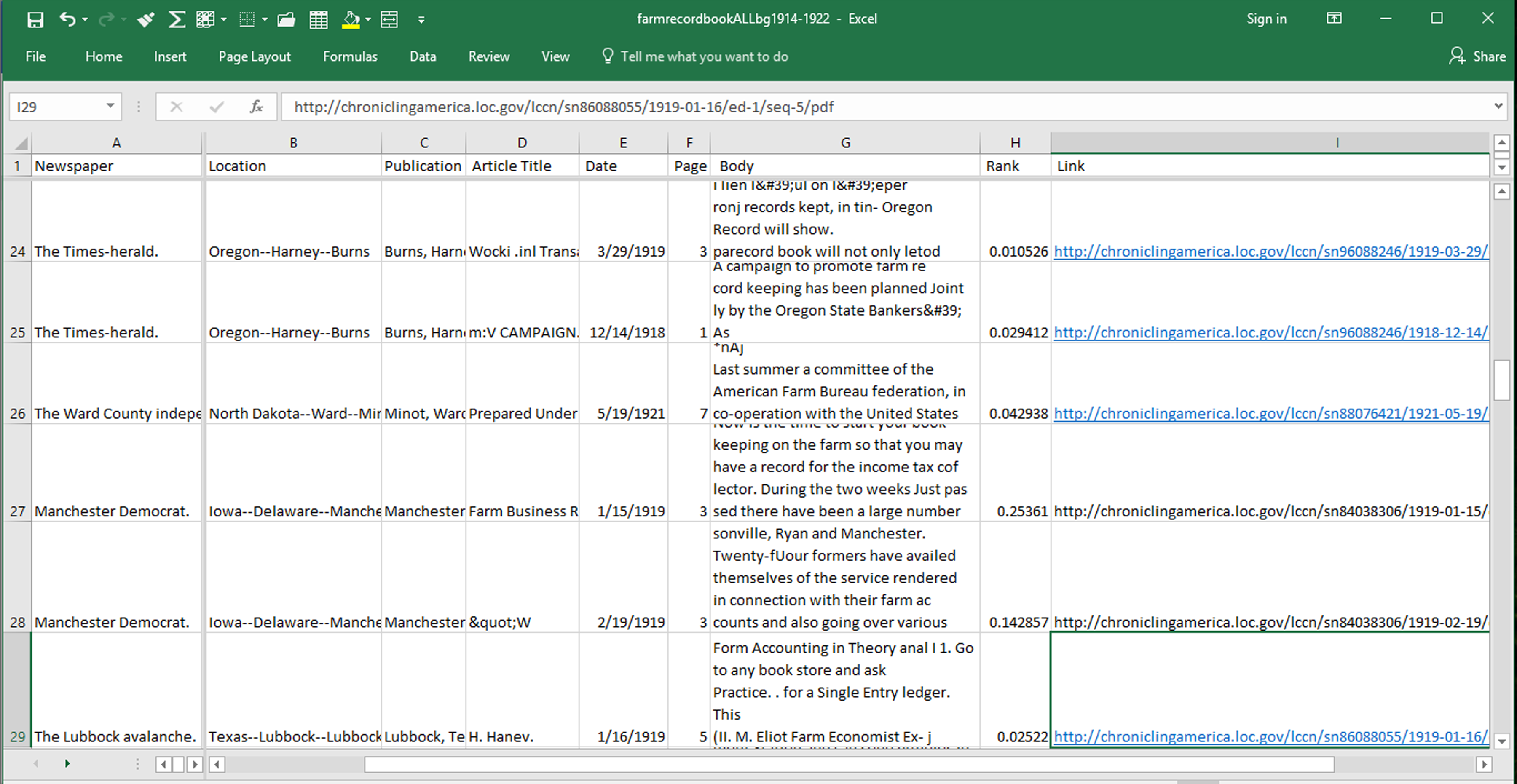This screenshot has height=784, width=1517.
Task: Cancel the formula bar entry with the X
Action: coord(176,107)
